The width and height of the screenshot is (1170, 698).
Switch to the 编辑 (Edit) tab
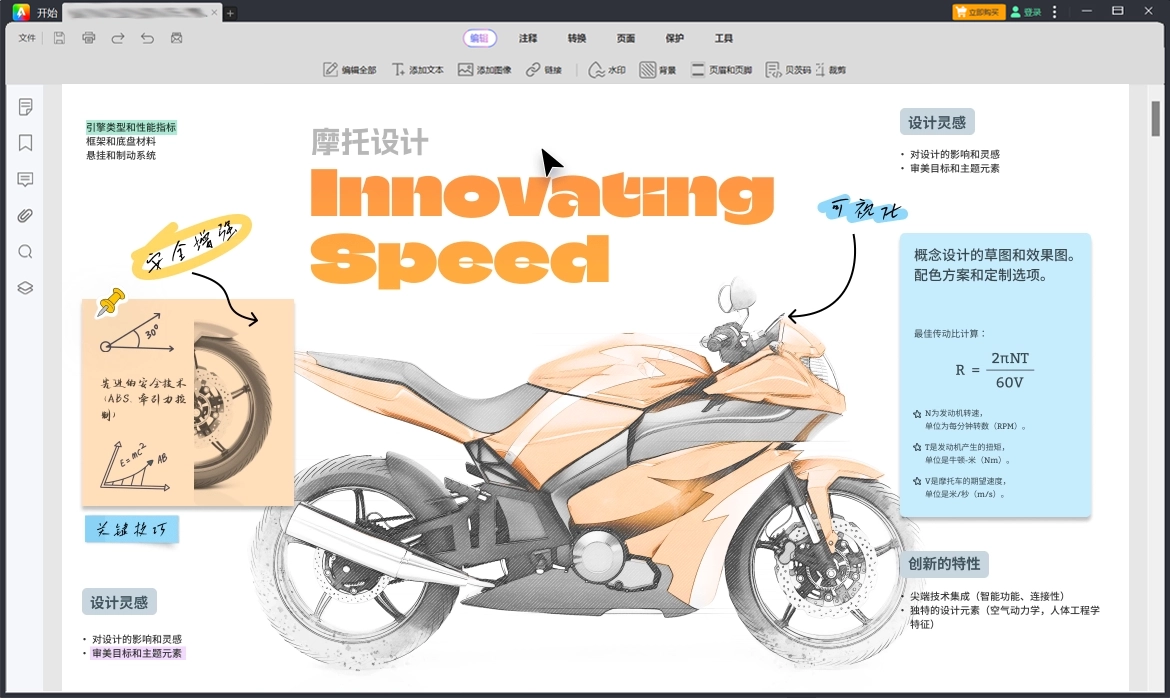pyautogui.click(x=479, y=38)
